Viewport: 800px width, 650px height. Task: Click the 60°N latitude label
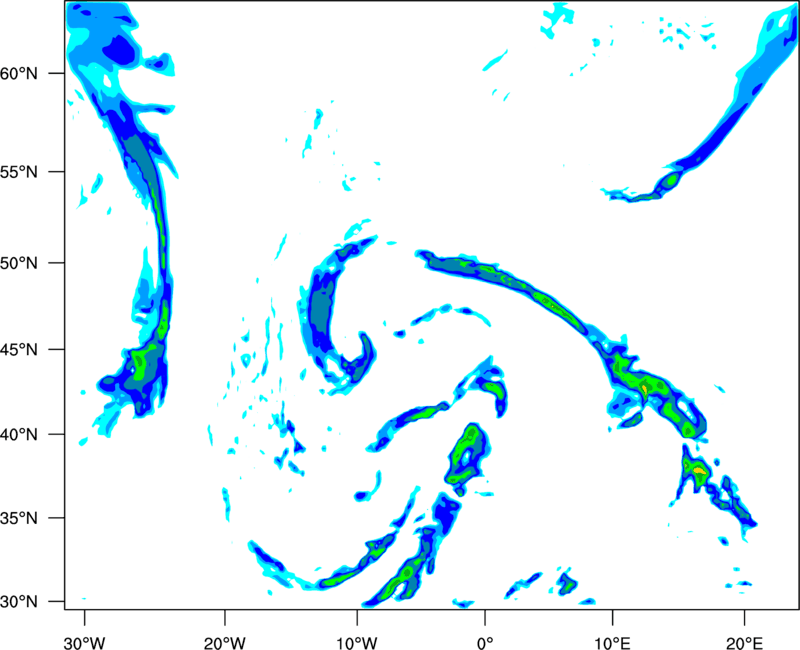tap(19, 73)
